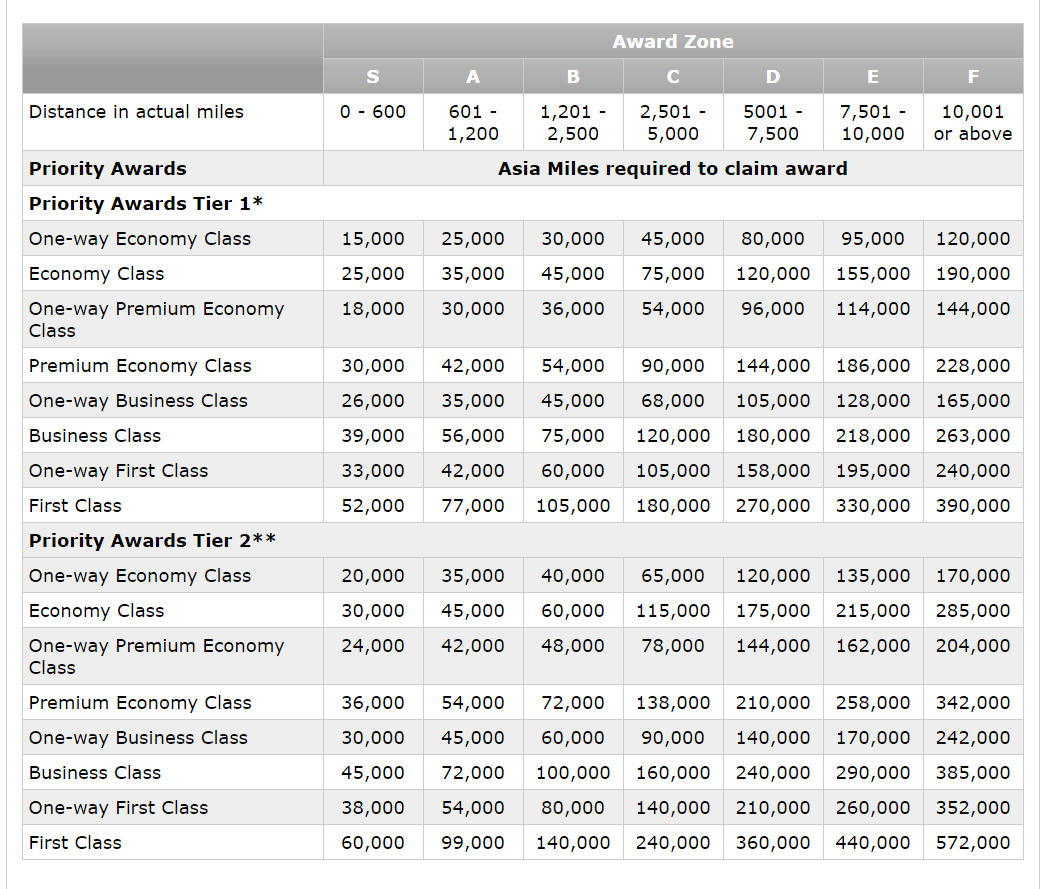Click the "263,000" miles value
The width and height of the screenshot is (1053, 889).
point(973,436)
